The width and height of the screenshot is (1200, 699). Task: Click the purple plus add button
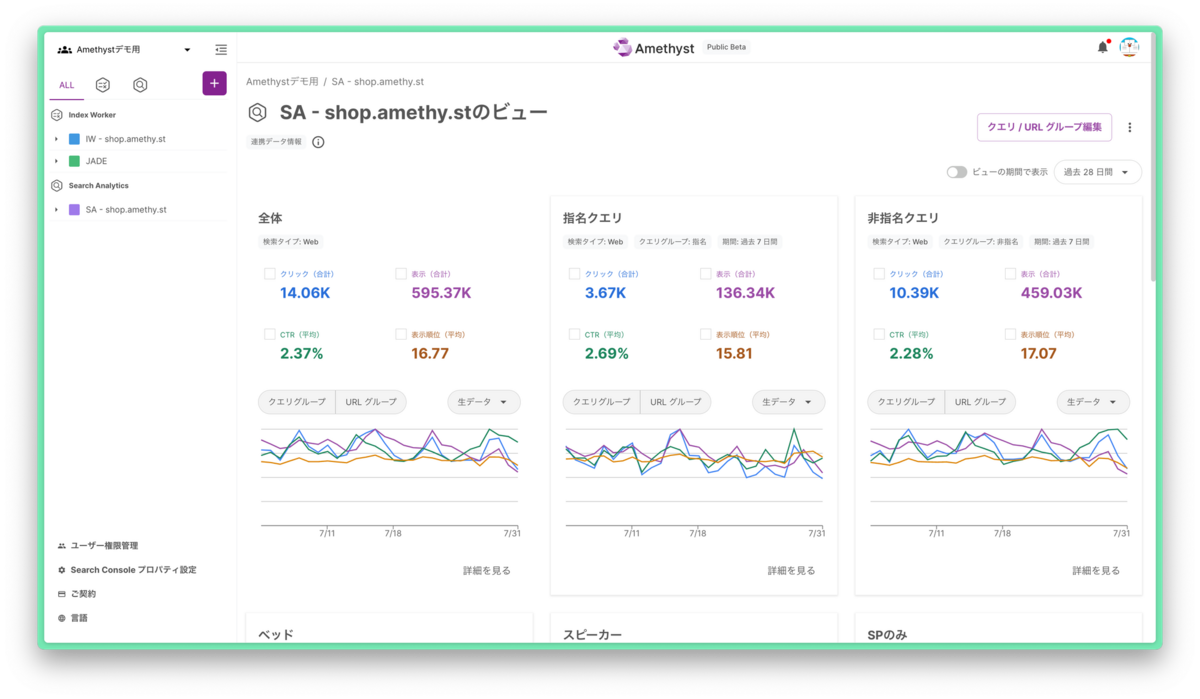[x=214, y=84]
